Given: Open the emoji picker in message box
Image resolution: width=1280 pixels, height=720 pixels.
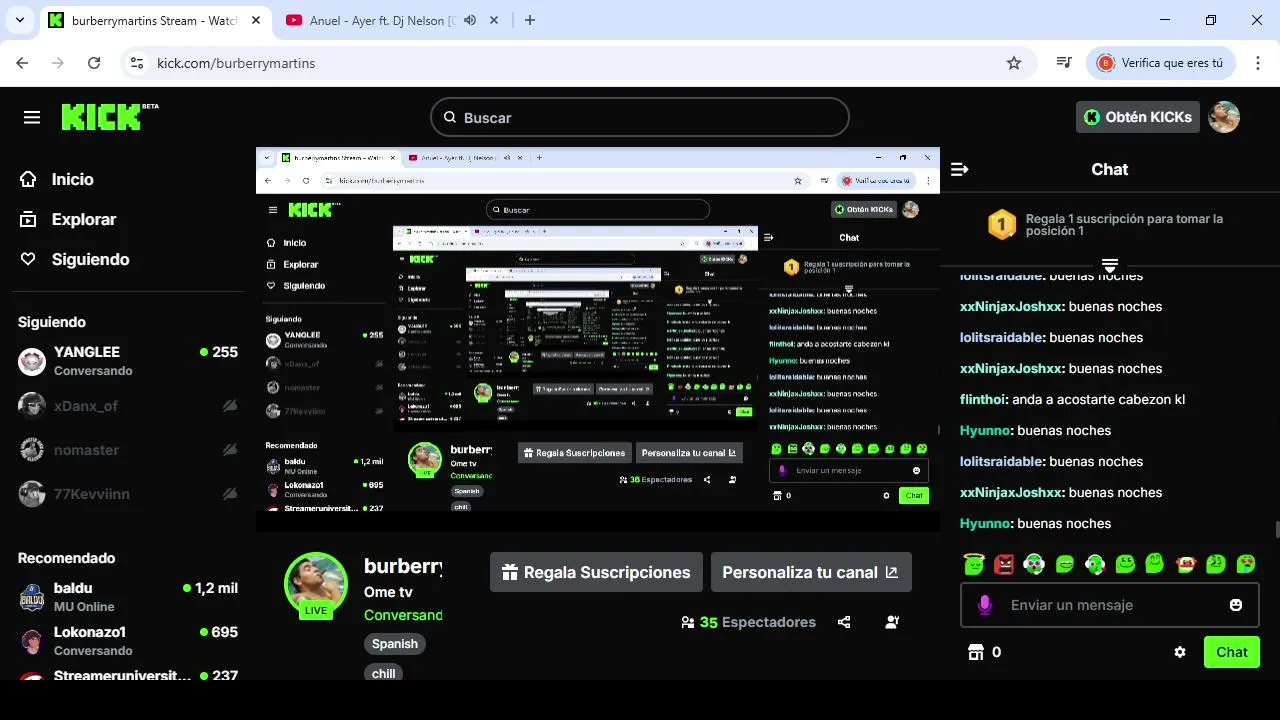Looking at the screenshot, I should [x=1236, y=605].
